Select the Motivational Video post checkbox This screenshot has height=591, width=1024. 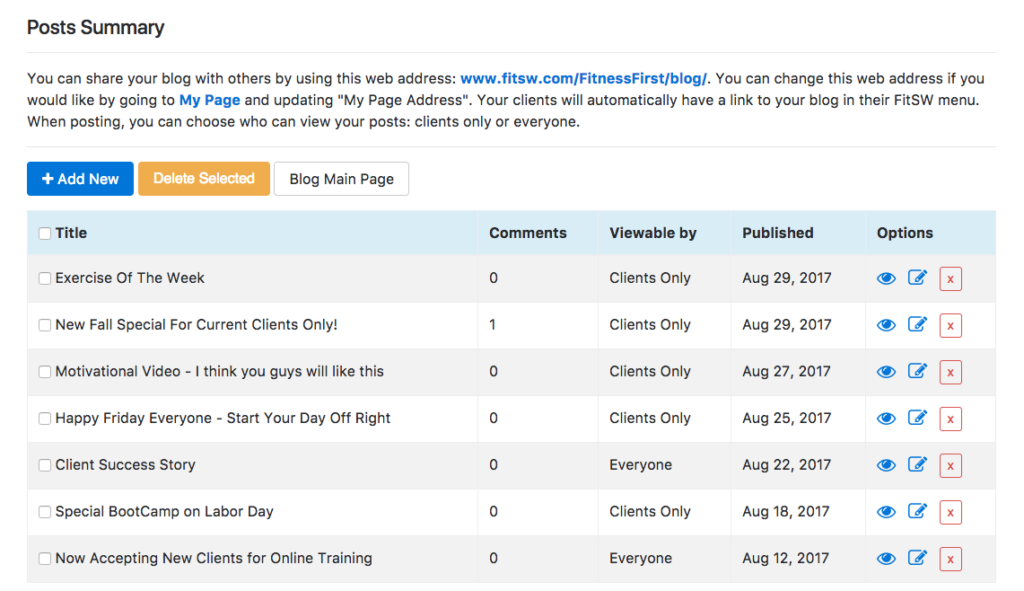(44, 372)
